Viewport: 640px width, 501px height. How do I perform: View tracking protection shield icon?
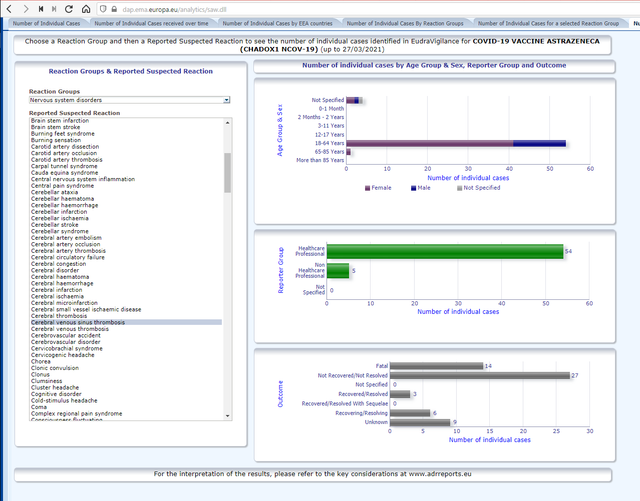pos(103,9)
